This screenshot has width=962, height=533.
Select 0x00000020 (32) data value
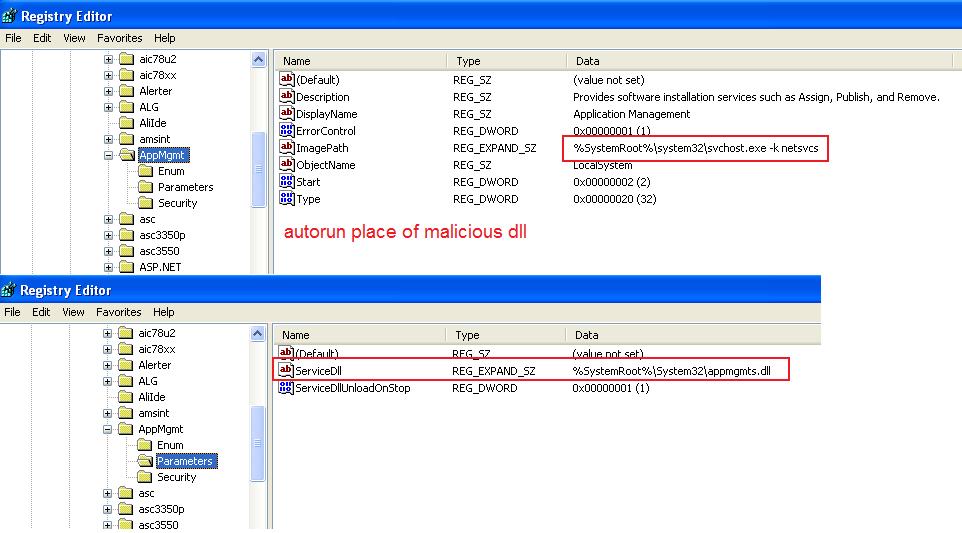click(614, 199)
